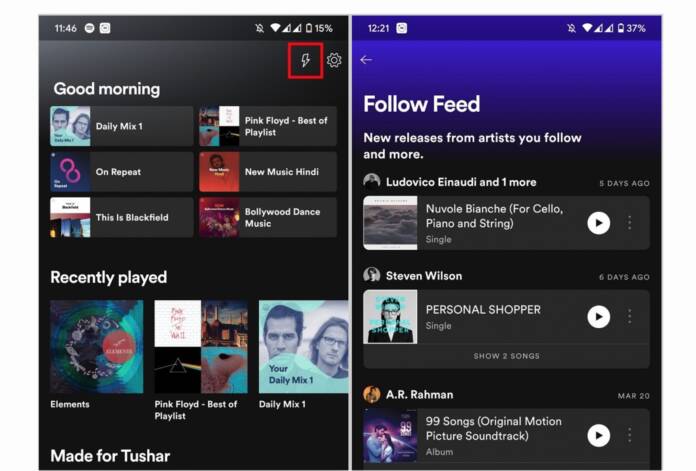Go back using the arrow in Follow Feed
The width and height of the screenshot is (696, 471).
(366, 59)
